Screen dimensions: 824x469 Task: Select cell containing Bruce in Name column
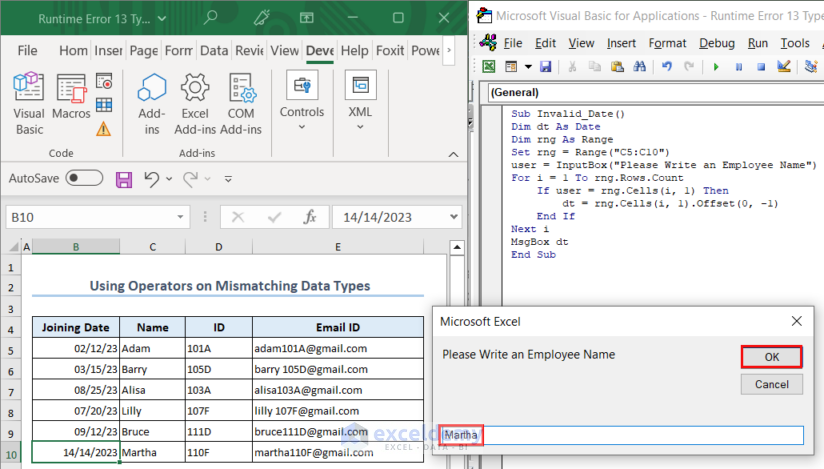pyautogui.click(x=152, y=431)
